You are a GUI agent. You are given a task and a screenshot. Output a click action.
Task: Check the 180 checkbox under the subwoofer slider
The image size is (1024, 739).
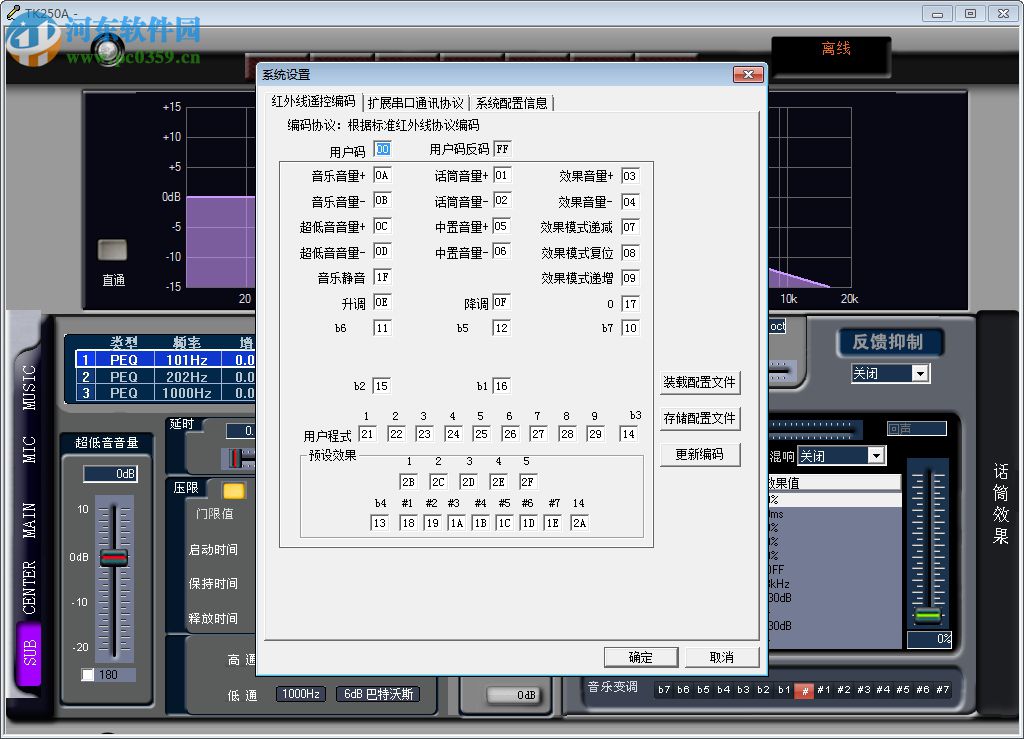[88, 675]
